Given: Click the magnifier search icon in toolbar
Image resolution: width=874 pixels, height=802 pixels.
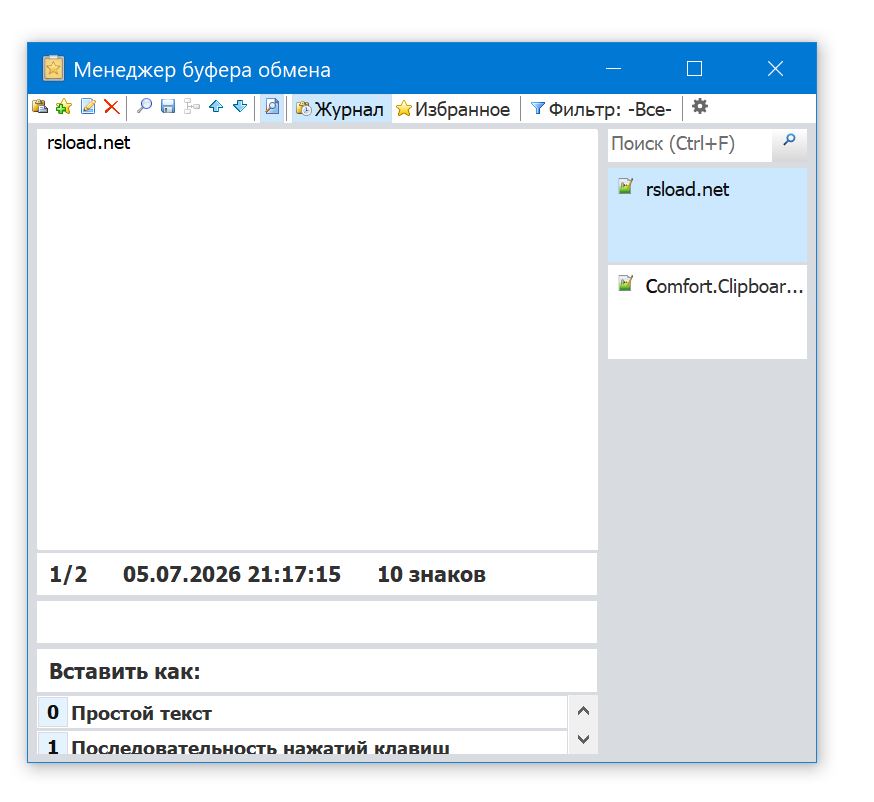Looking at the screenshot, I should point(144,106).
